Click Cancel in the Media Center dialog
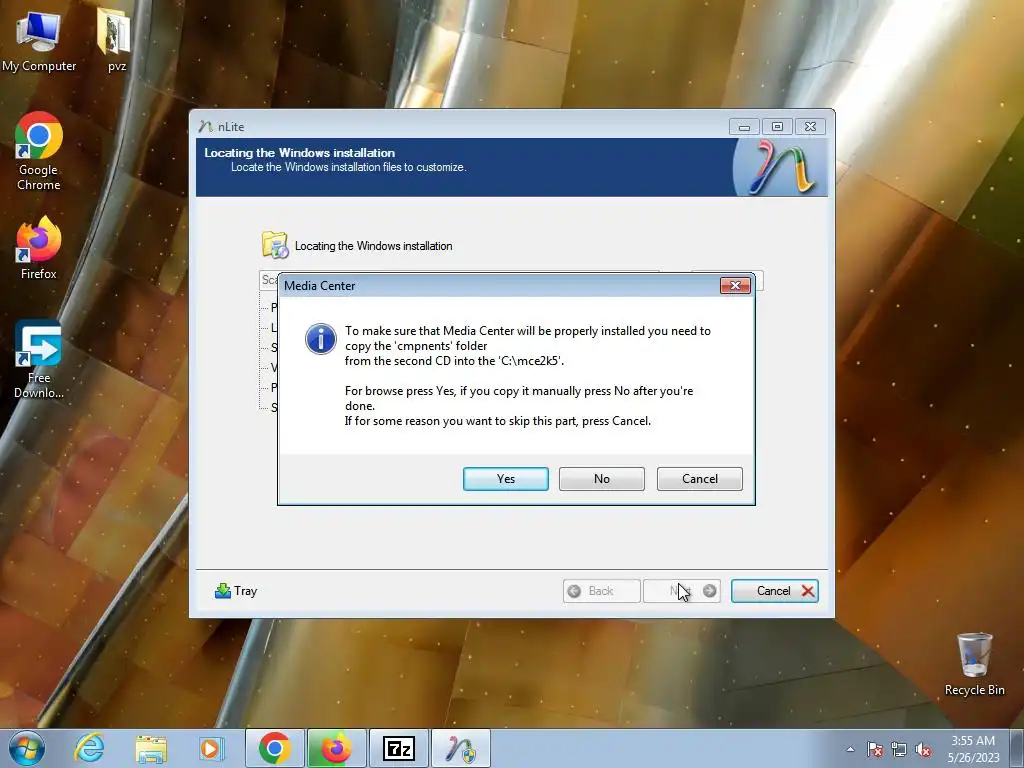The height and width of the screenshot is (768, 1024). [x=699, y=479]
